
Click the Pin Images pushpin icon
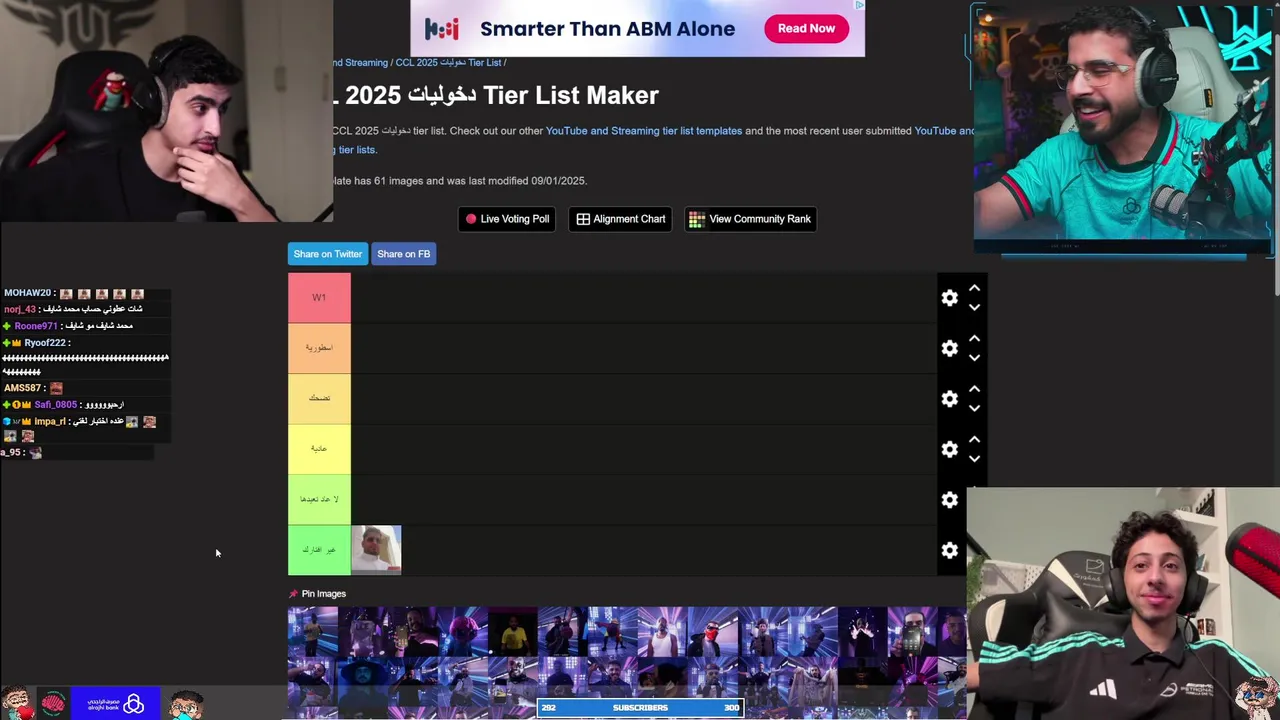pos(293,594)
